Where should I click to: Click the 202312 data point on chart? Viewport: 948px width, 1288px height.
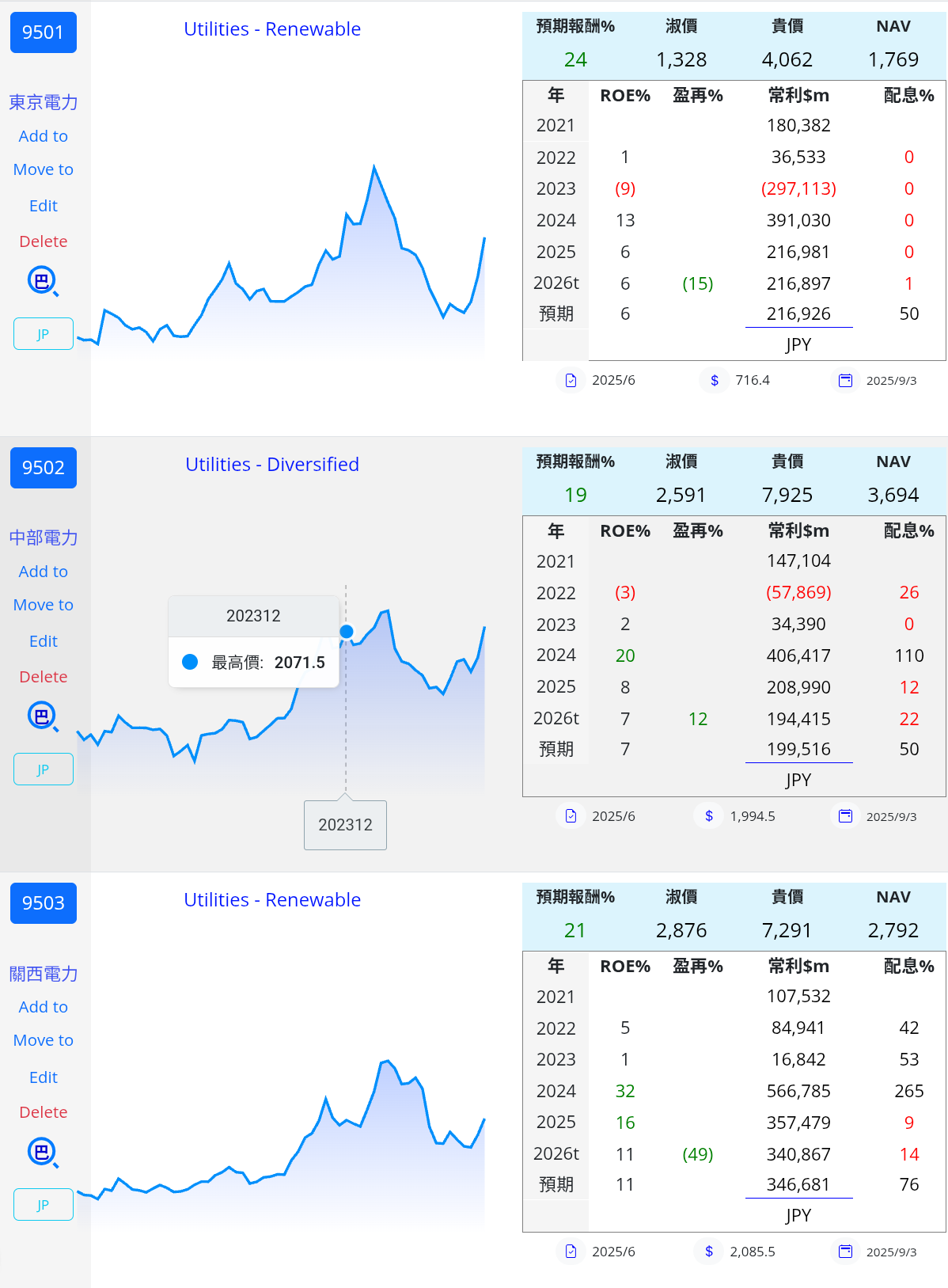(347, 632)
